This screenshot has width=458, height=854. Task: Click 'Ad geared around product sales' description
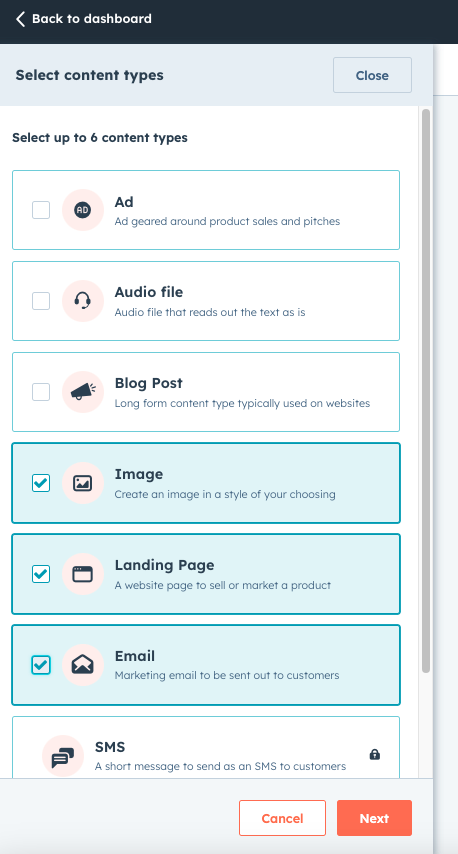click(x=227, y=222)
